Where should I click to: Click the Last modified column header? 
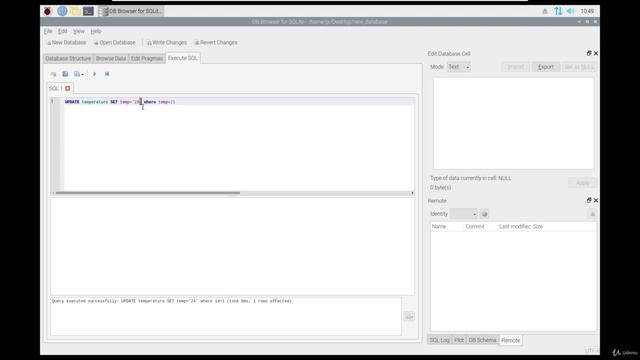pos(515,227)
